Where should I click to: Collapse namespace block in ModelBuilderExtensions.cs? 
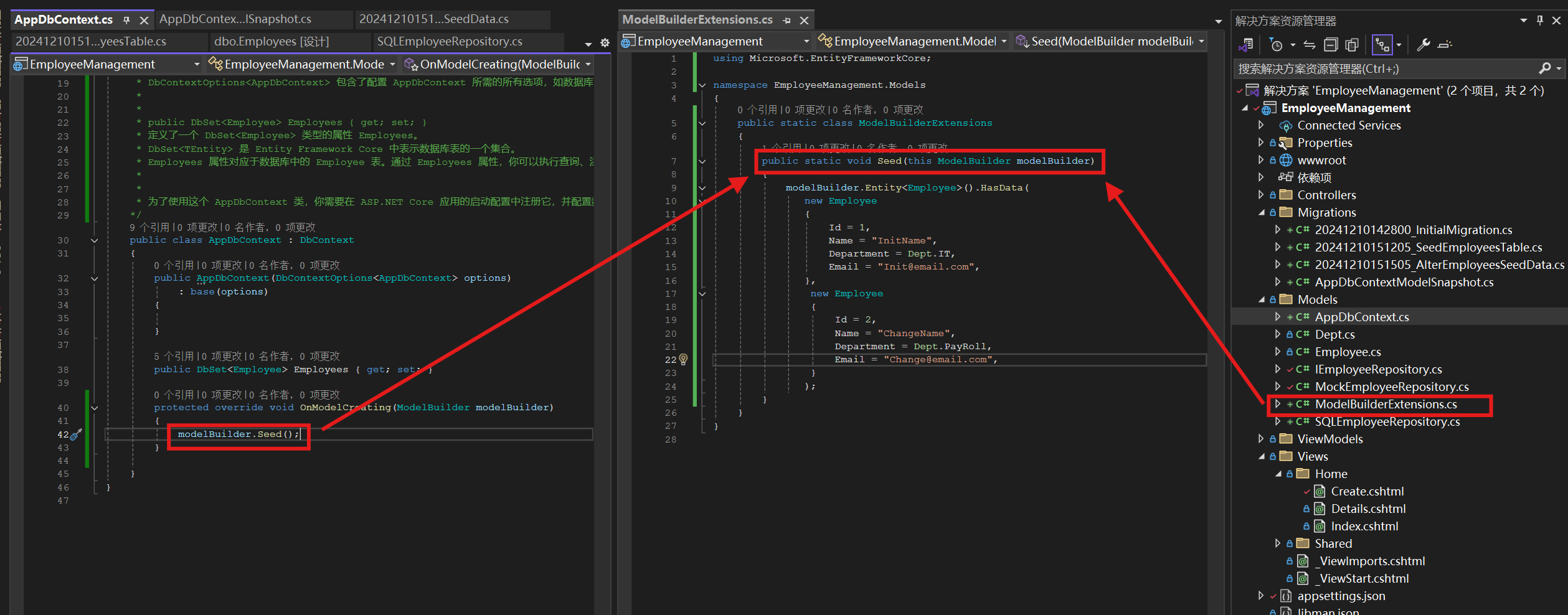702,85
